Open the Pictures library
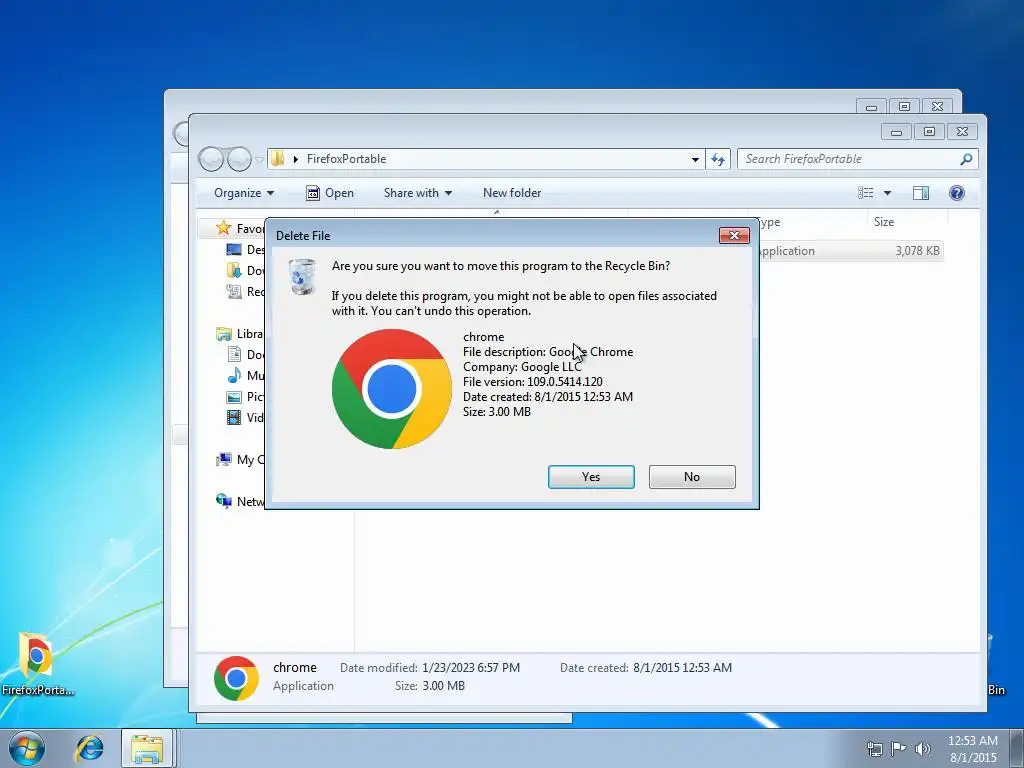Image resolution: width=1024 pixels, height=768 pixels. (245, 396)
